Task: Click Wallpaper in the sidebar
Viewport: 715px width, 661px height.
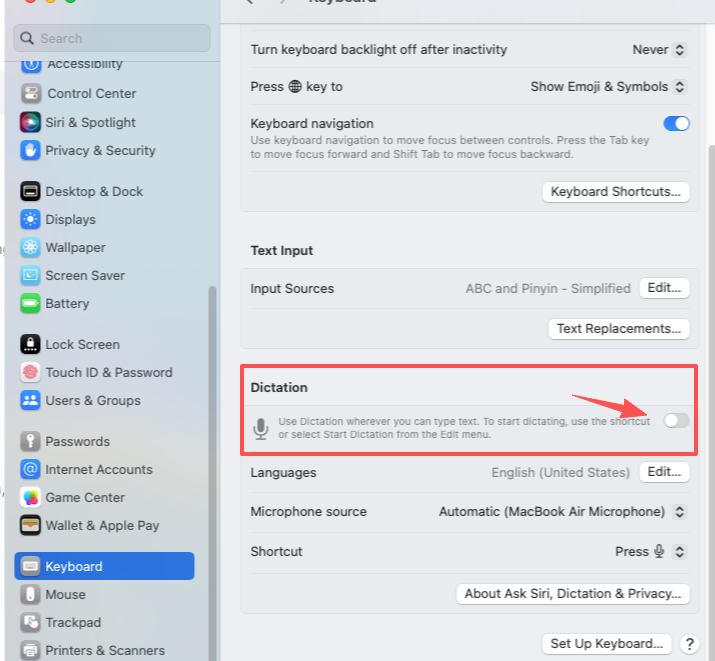Action: [75, 248]
